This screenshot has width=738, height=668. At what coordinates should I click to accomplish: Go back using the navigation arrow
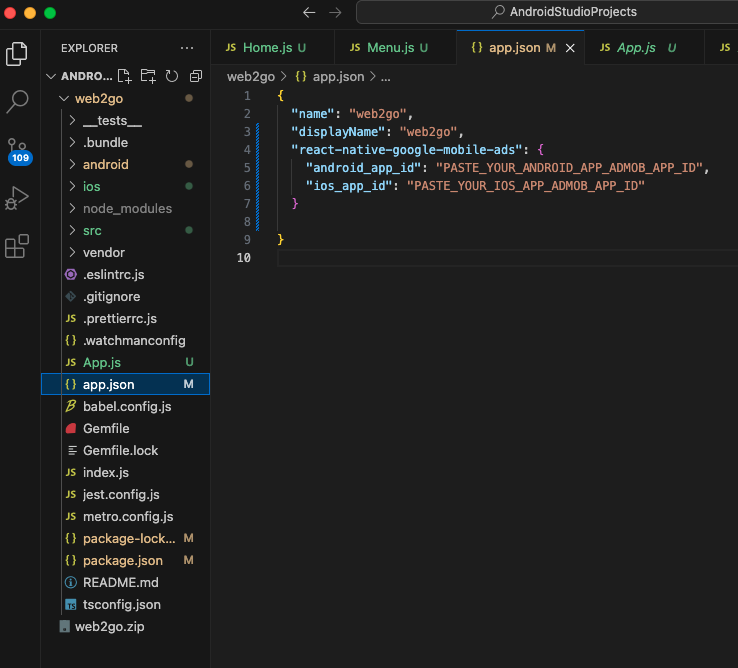[309, 12]
